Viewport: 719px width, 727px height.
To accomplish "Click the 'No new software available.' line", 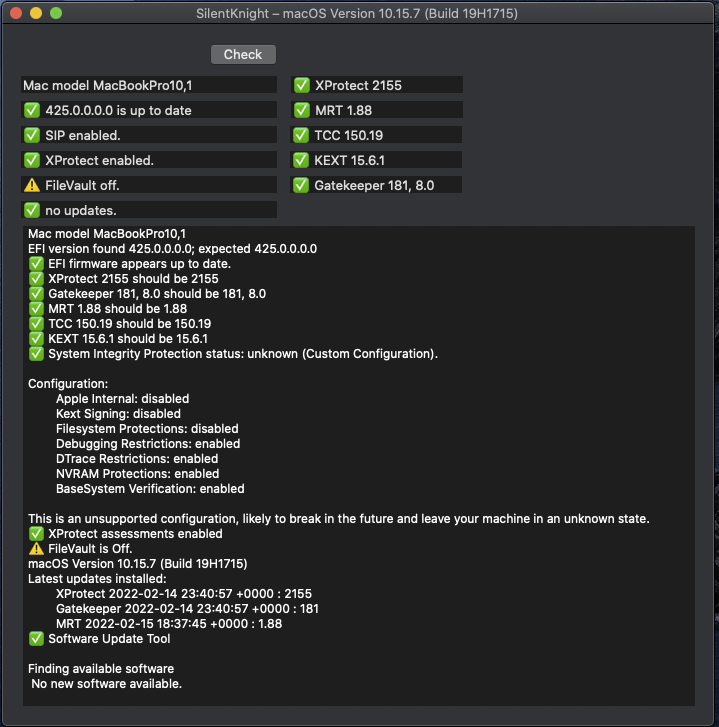I will [107, 684].
